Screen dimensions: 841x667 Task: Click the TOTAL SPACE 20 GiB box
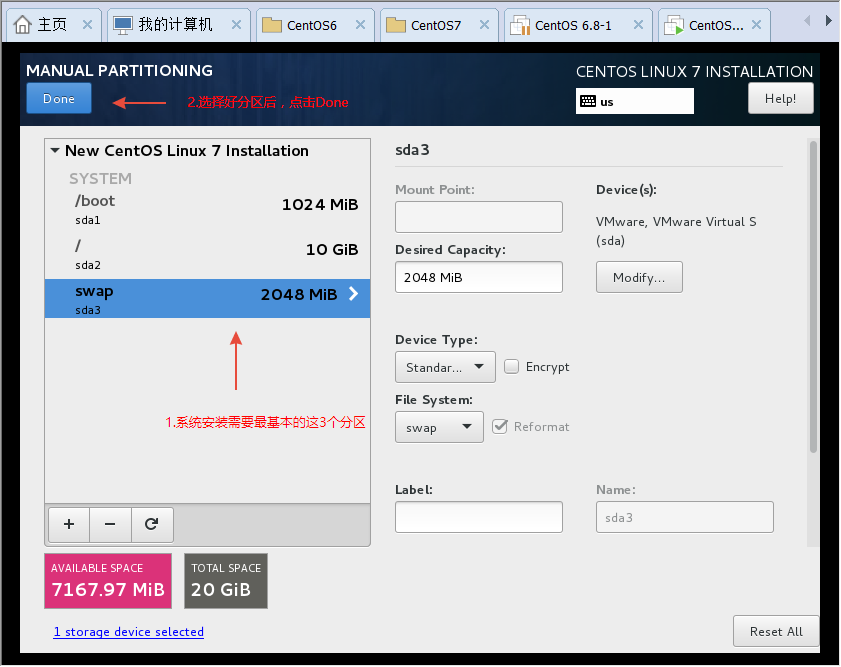click(x=226, y=581)
